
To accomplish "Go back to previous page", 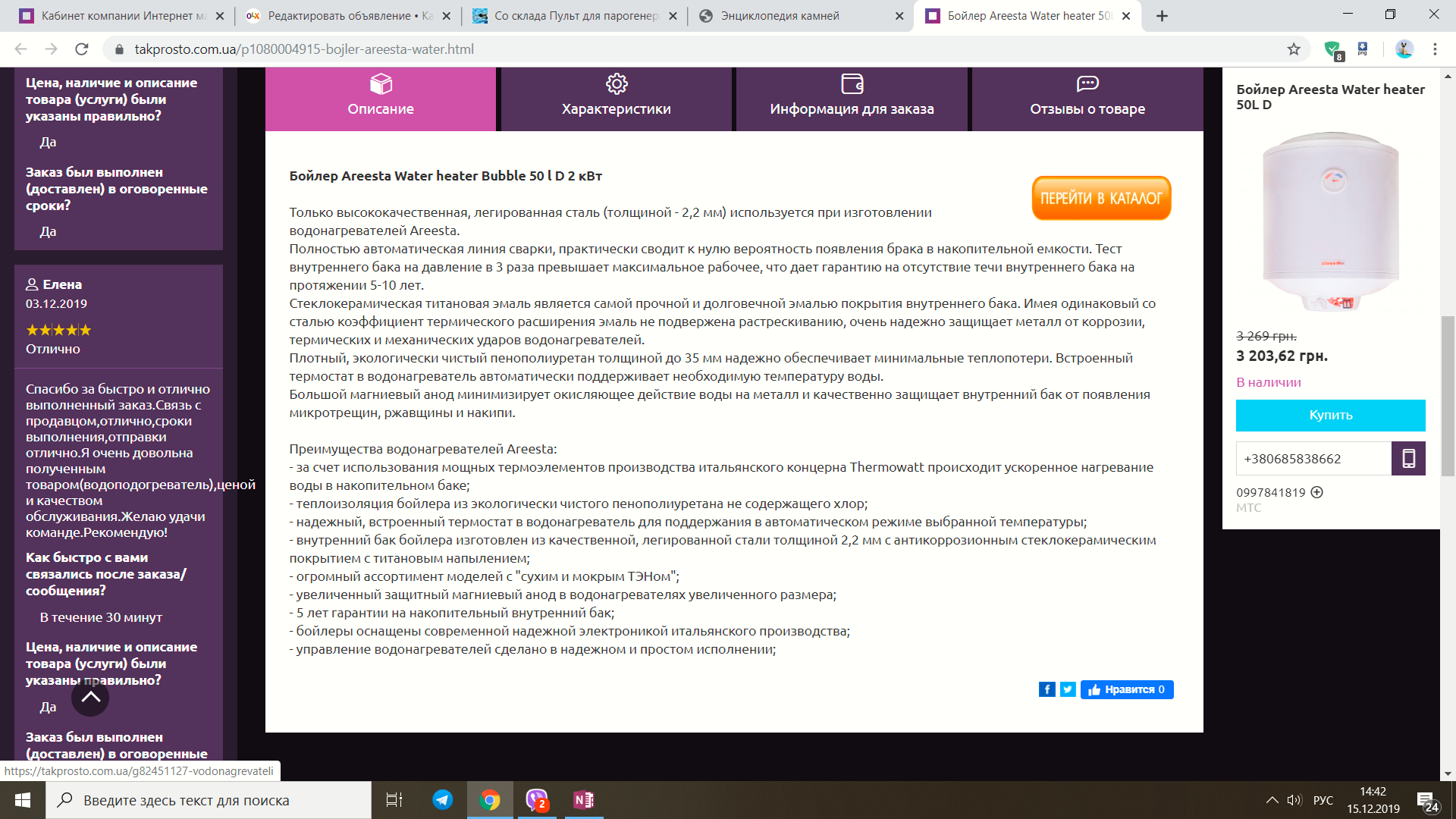I will 21,49.
